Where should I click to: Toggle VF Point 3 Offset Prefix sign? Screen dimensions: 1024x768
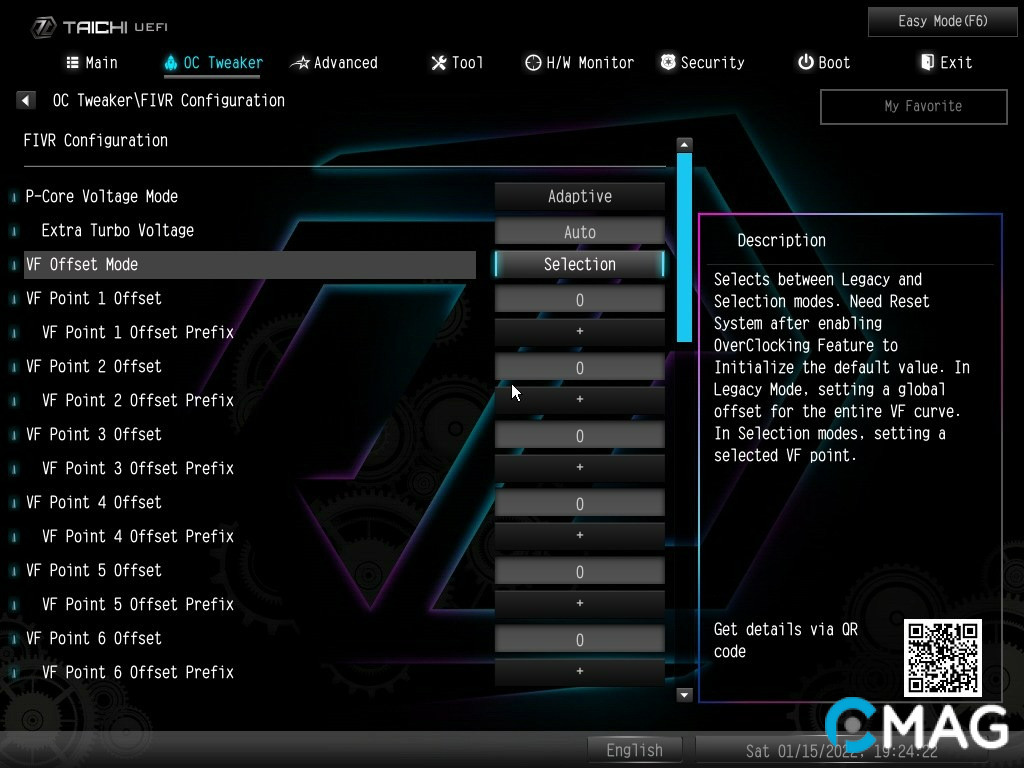coord(580,468)
